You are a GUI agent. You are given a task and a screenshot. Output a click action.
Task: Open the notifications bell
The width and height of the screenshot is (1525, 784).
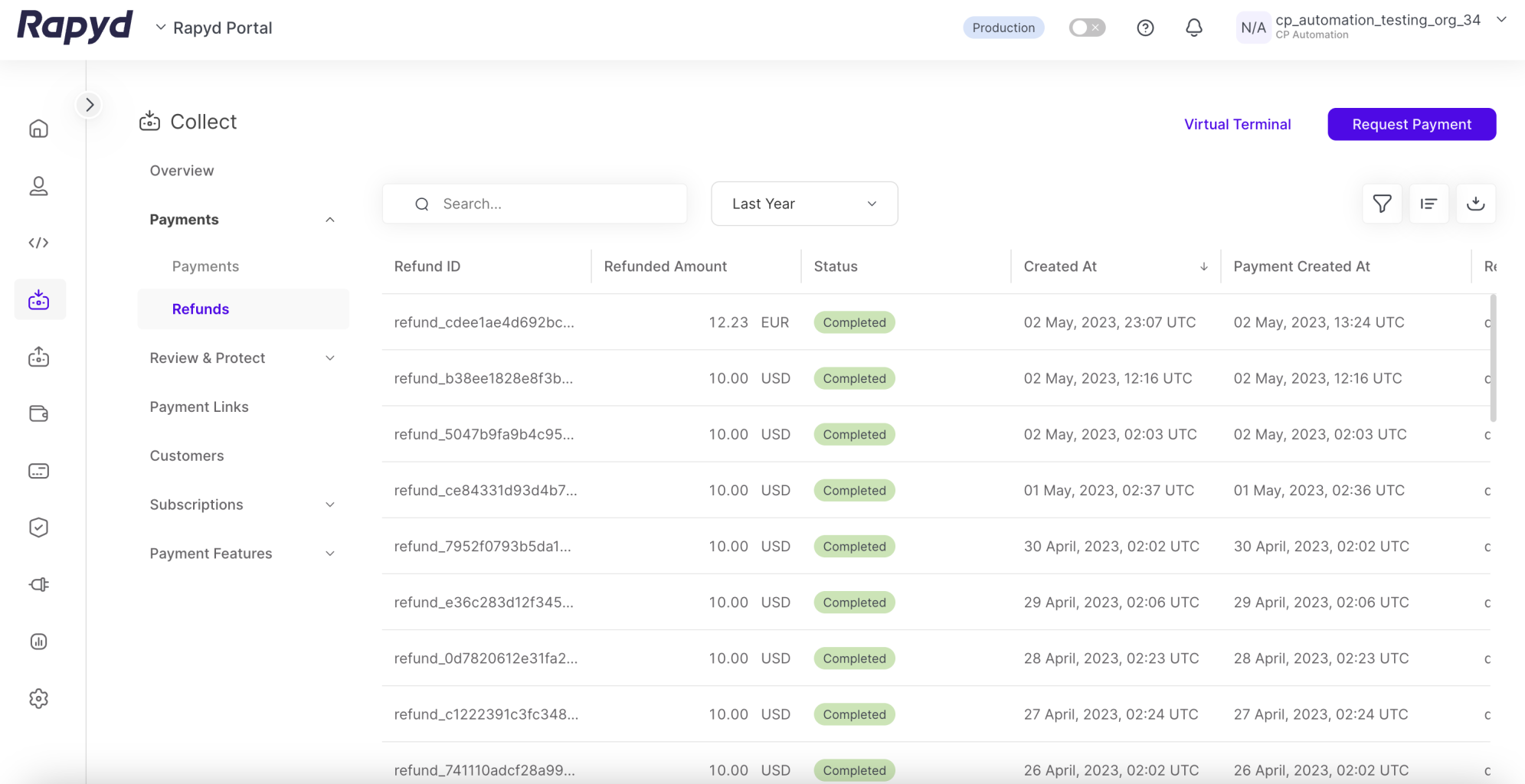point(1193,28)
